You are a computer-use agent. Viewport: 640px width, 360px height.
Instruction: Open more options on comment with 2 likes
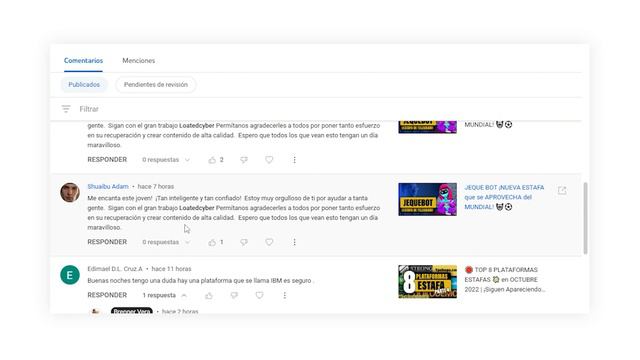(x=294, y=160)
